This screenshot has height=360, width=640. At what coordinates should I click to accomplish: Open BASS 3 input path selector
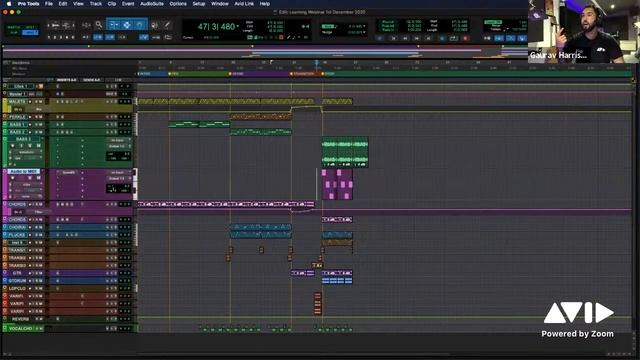(119, 140)
